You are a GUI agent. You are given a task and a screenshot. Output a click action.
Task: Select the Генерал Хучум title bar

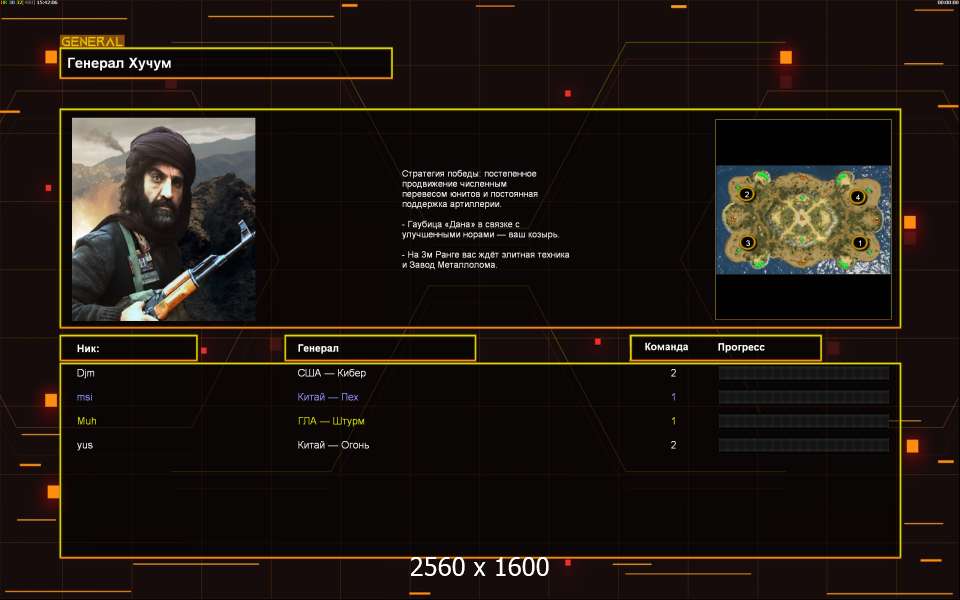[226, 63]
